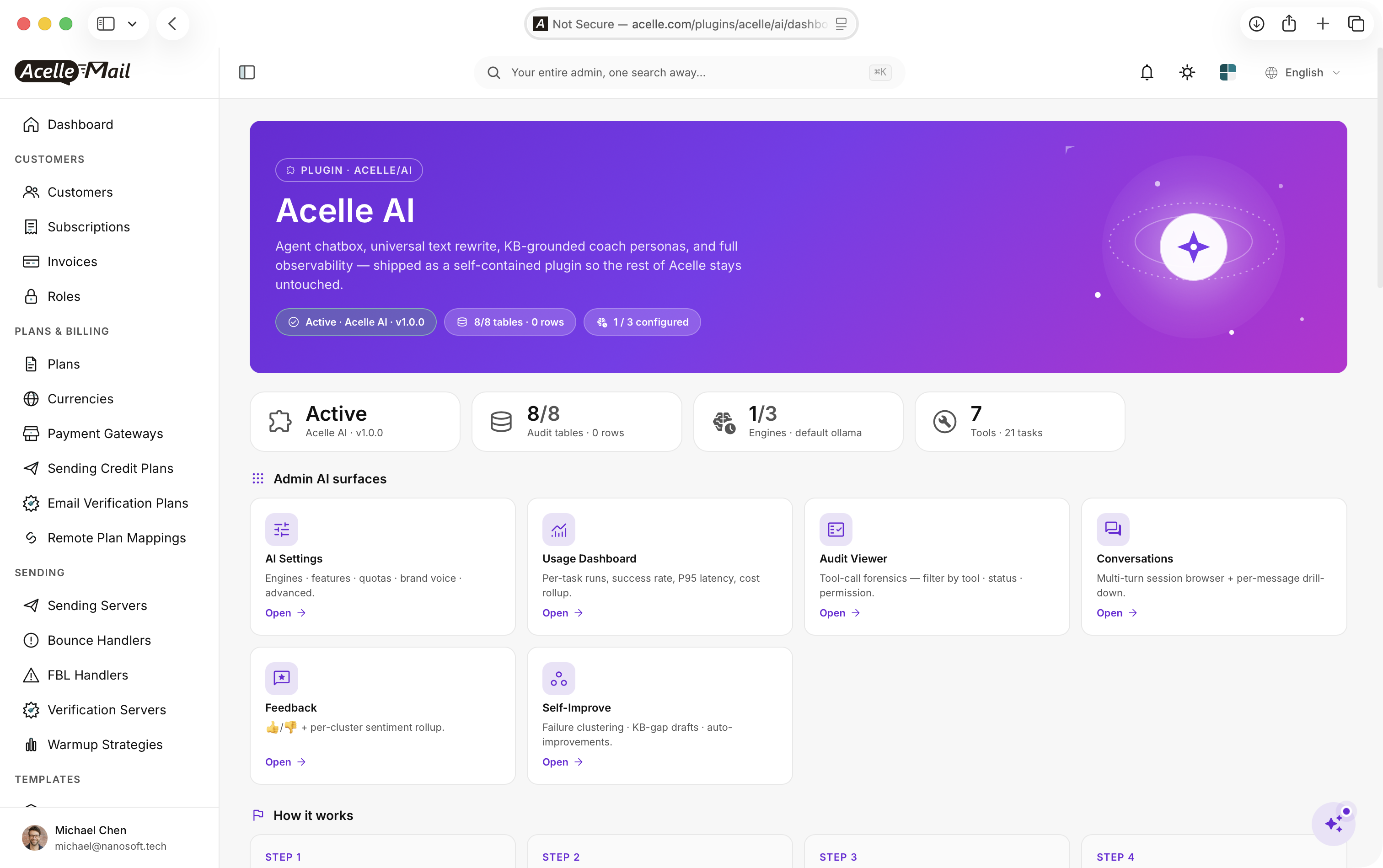Click the Acelle Mail logo
The width and height of the screenshot is (1383, 868).
point(72,72)
